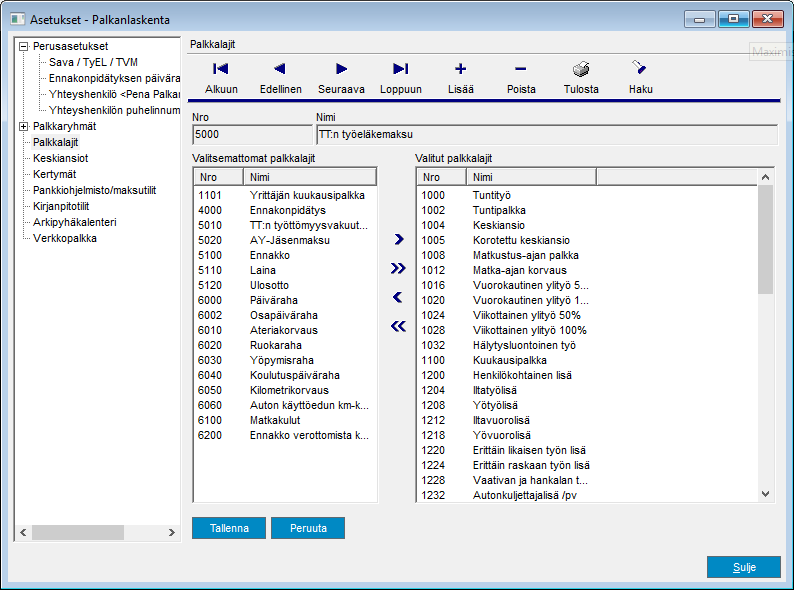Click the Nimi input field

tap(547, 135)
